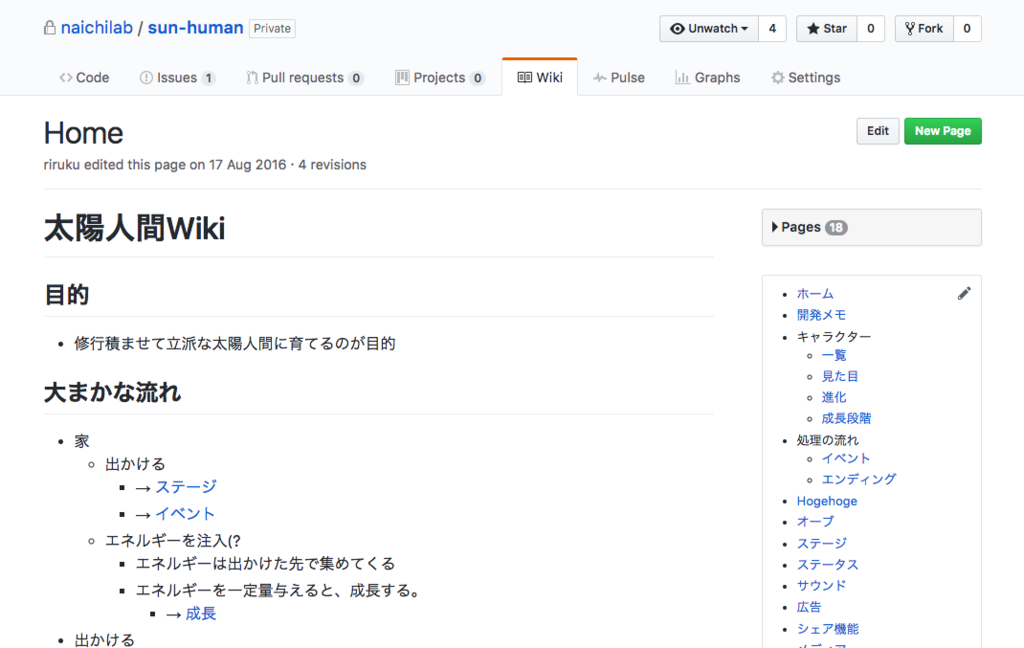This screenshot has height=648, width=1024.
Task: Open the 進化 sidebar link
Action: click(834, 397)
